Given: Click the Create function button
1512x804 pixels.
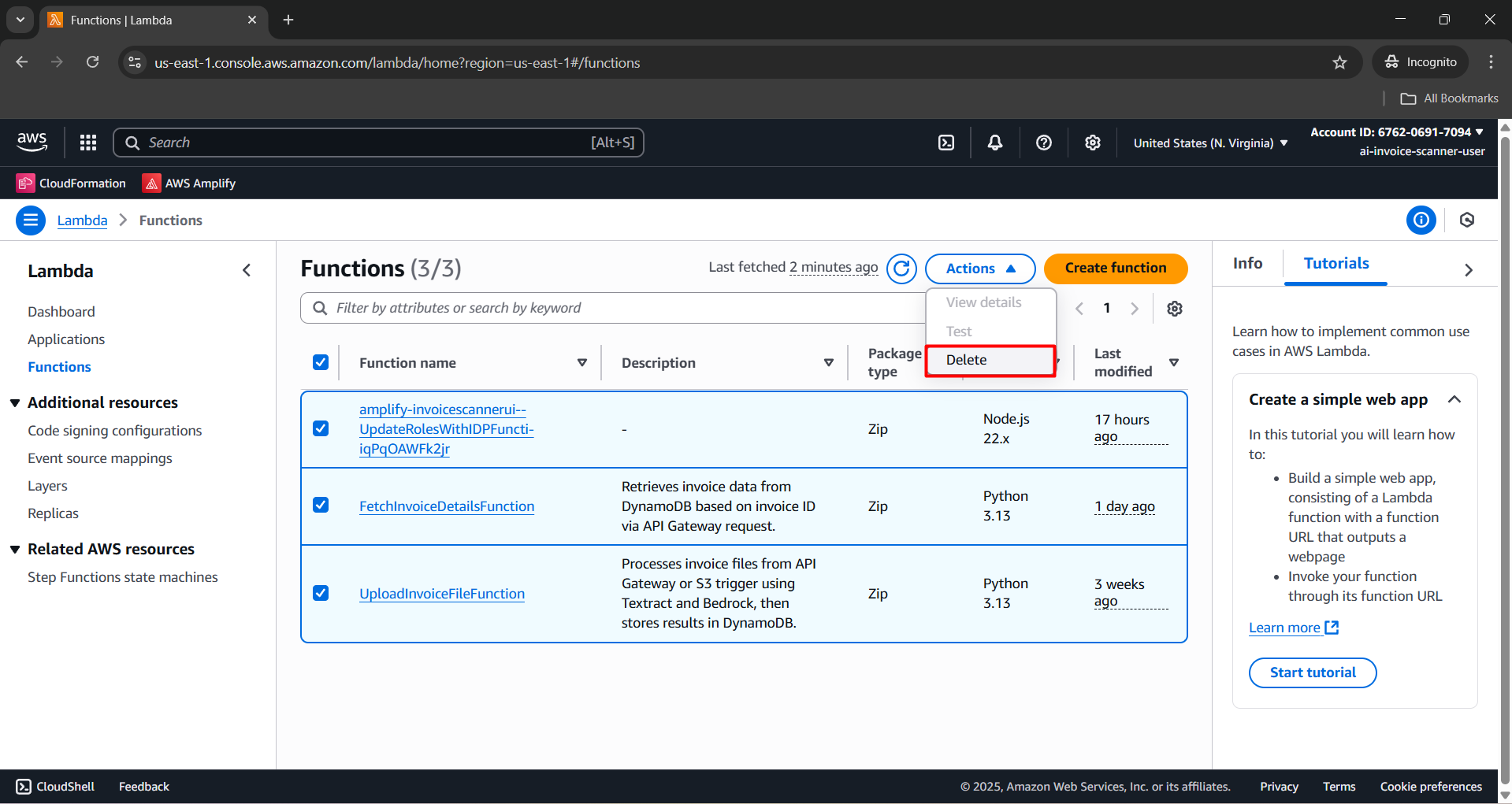Looking at the screenshot, I should point(1115,269).
